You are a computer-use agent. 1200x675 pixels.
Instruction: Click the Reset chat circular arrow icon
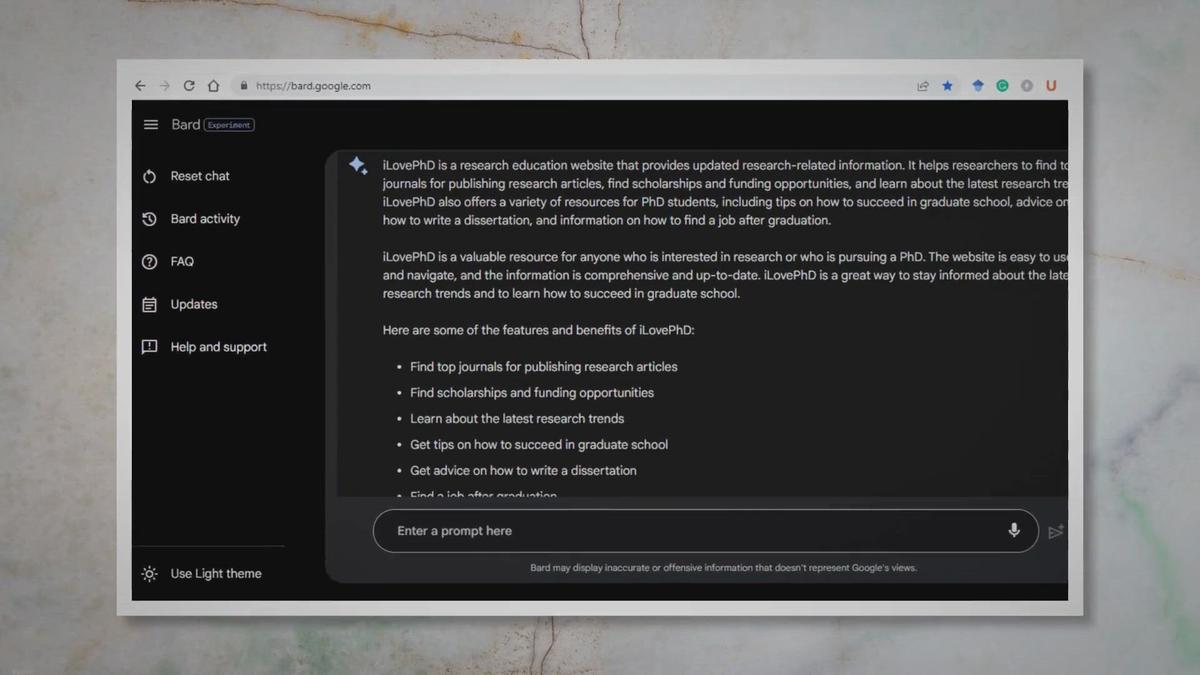point(149,175)
